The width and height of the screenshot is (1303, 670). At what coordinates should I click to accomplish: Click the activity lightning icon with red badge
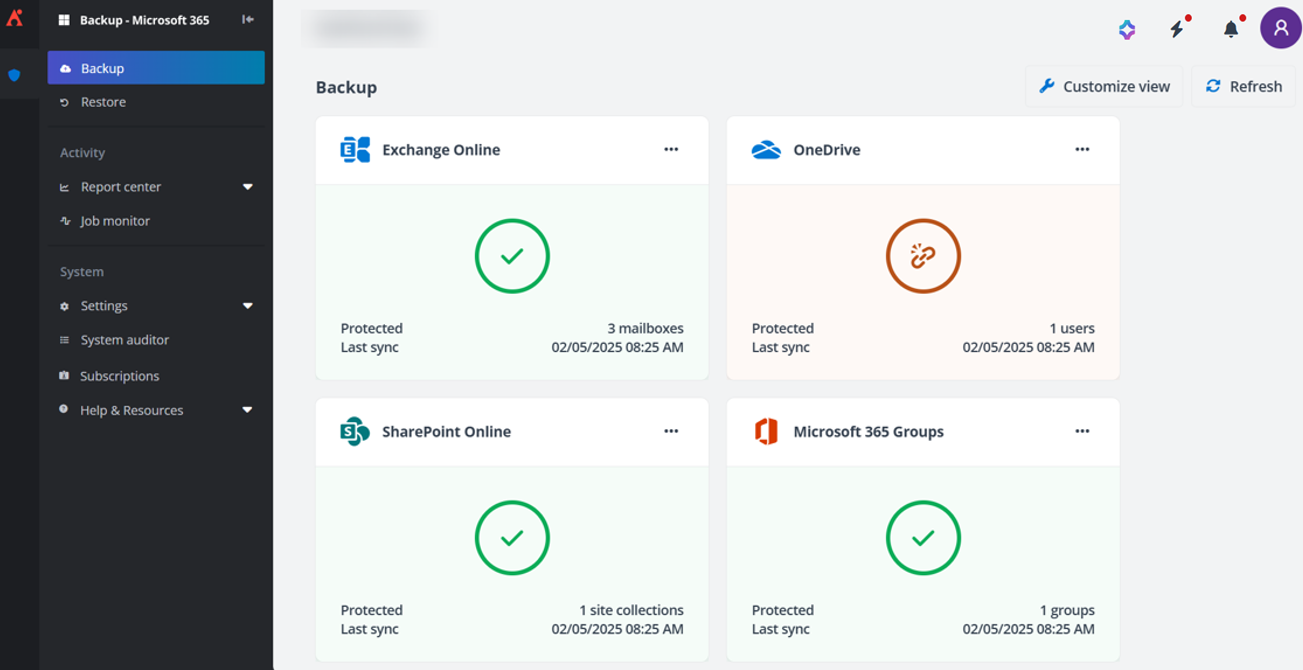pos(1178,29)
